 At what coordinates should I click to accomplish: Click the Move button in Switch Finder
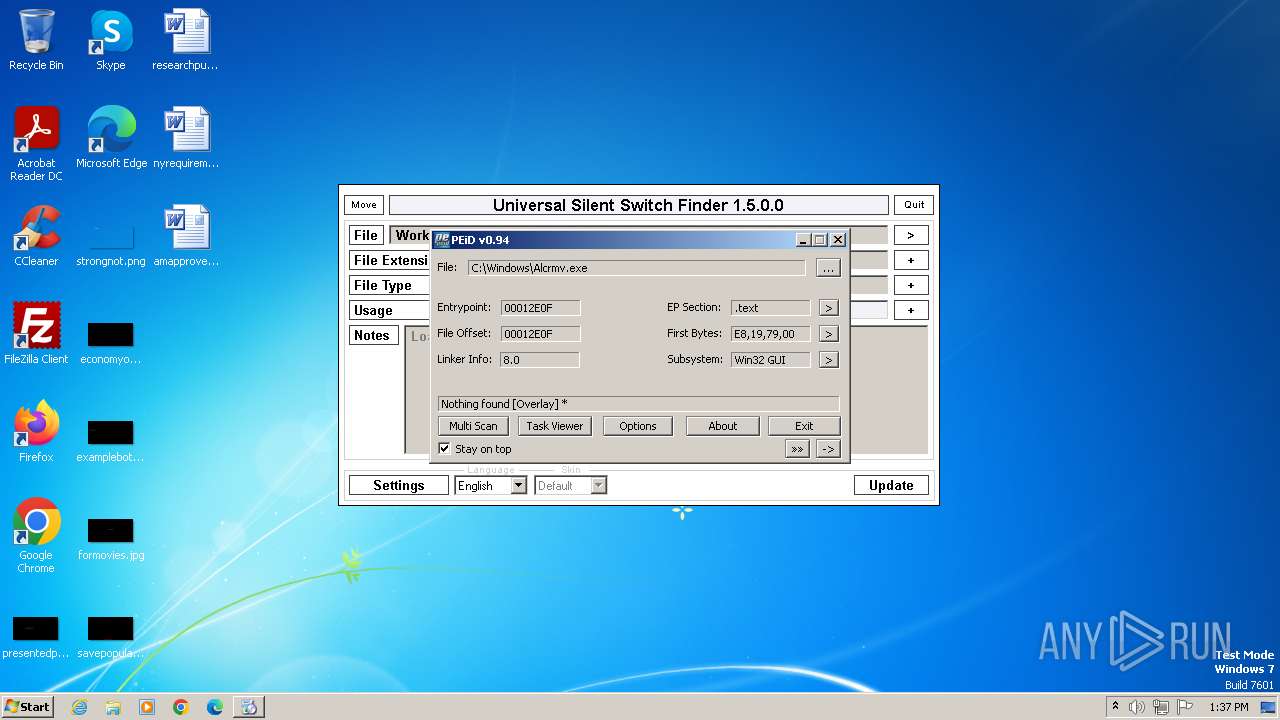coord(364,205)
